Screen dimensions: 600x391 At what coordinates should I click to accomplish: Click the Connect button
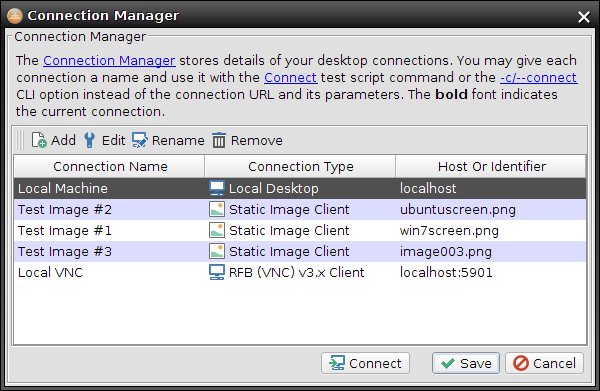365,363
